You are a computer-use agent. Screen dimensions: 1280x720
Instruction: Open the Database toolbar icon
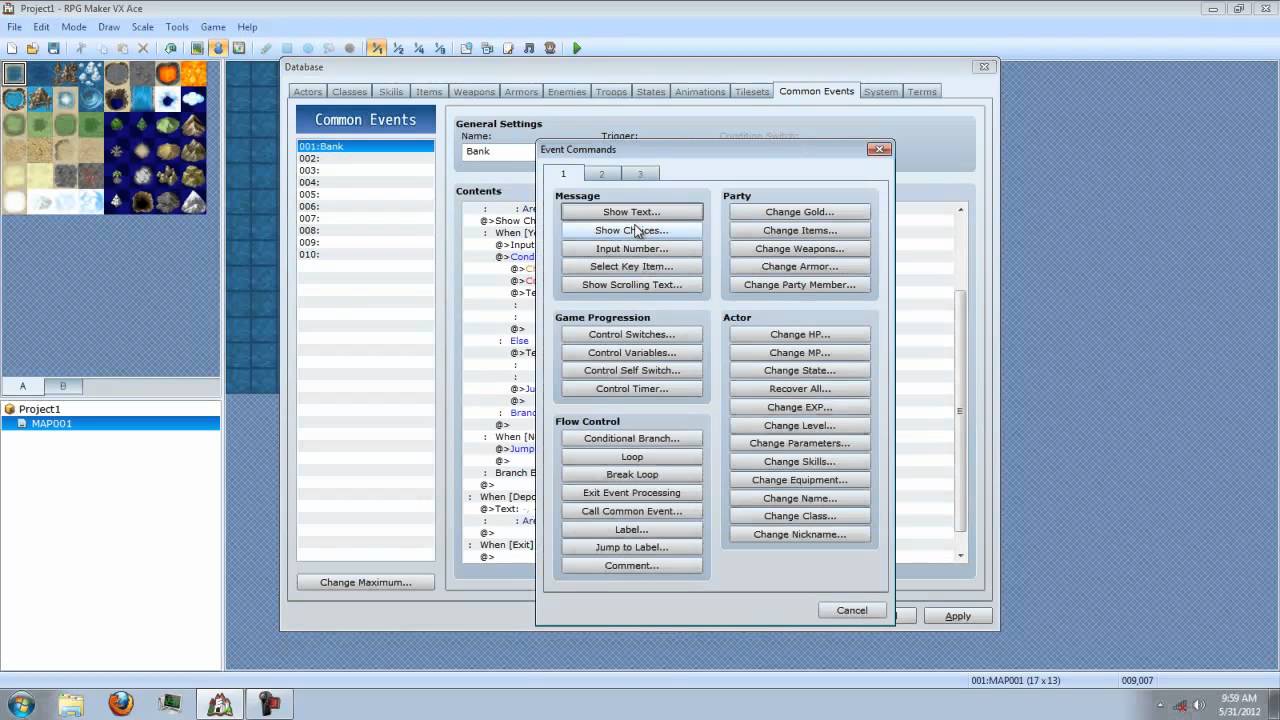467,48
